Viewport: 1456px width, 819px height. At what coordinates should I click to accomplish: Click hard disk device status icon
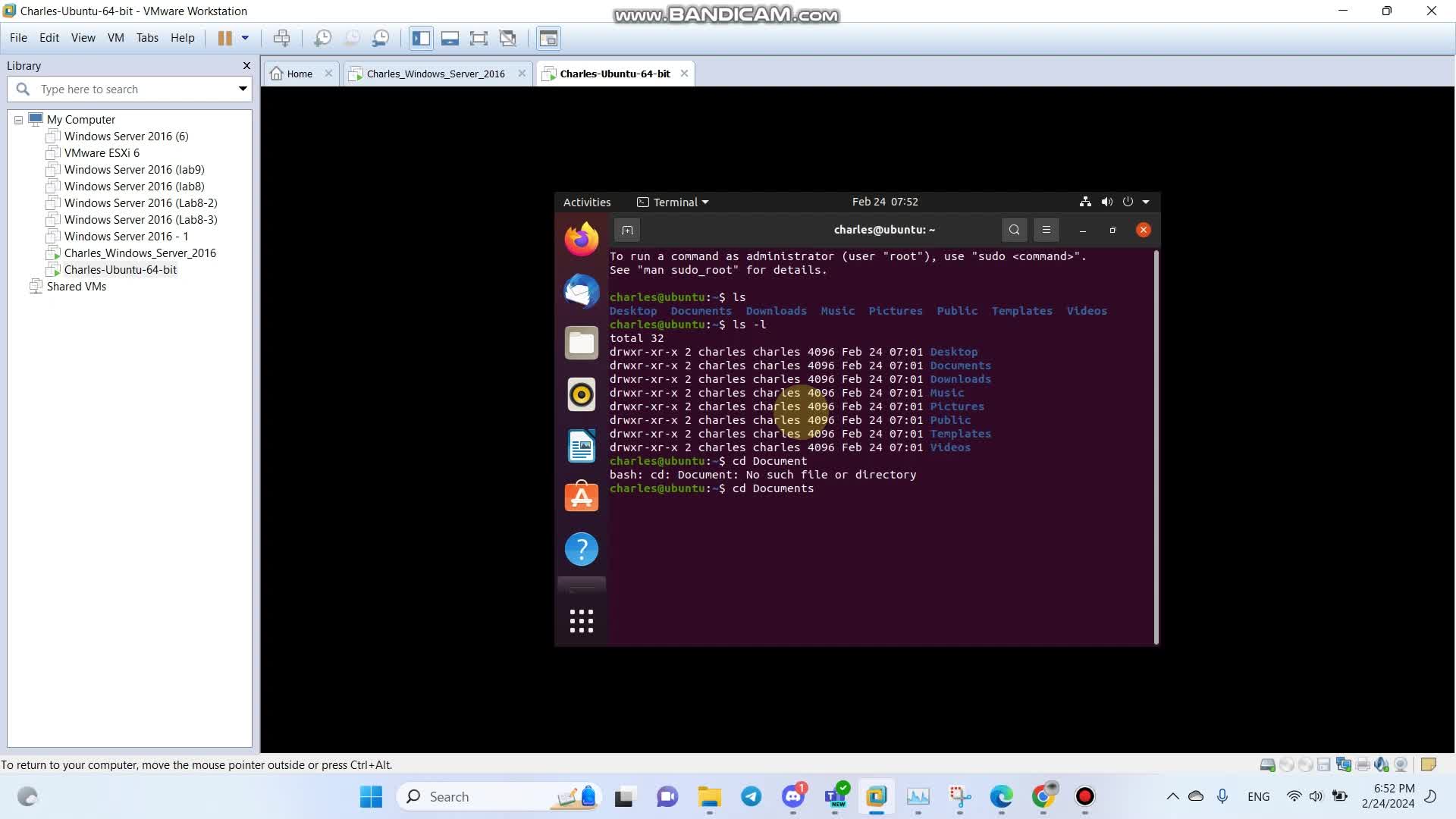[x=1267, y=764]
